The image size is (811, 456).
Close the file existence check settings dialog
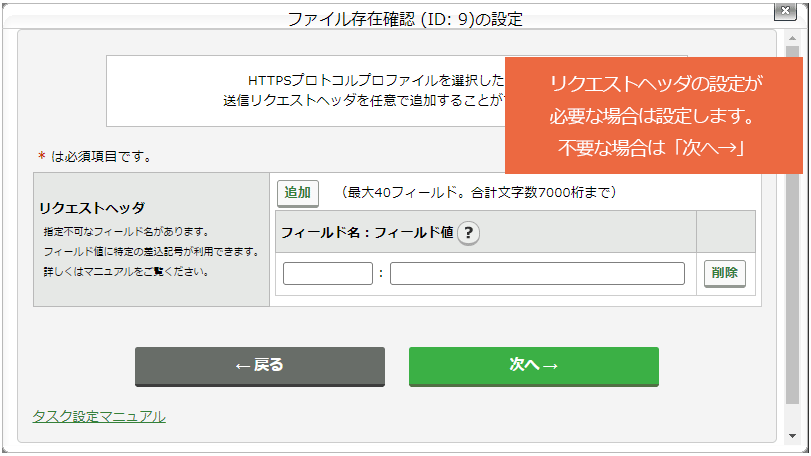pyautogui.click(x=785, y=11)
